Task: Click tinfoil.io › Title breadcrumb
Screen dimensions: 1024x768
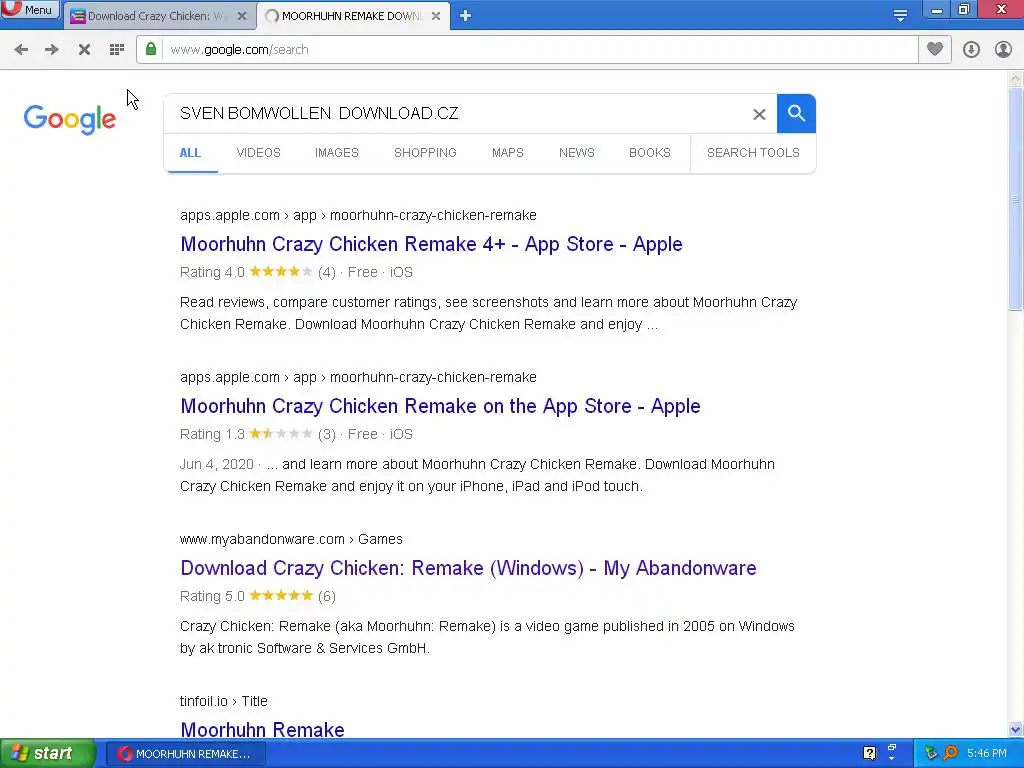Action: pos(224,701)
